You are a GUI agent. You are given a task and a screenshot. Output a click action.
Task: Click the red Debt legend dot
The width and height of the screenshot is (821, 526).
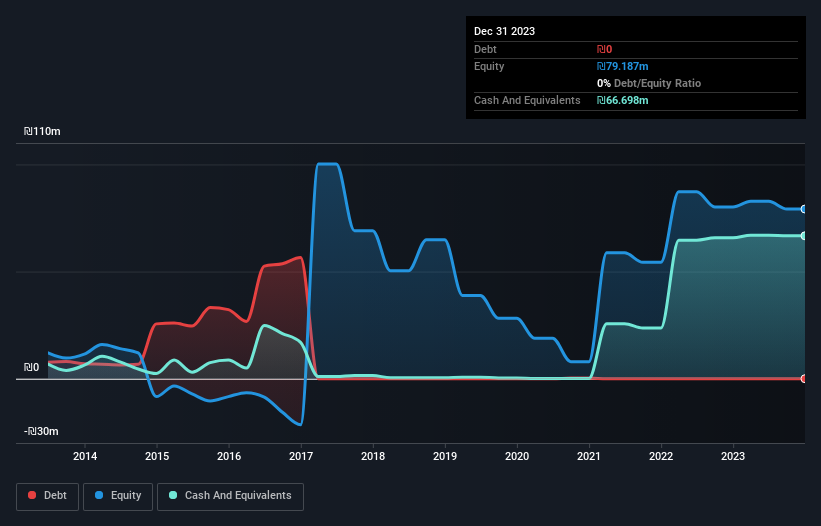pos(32,495)
